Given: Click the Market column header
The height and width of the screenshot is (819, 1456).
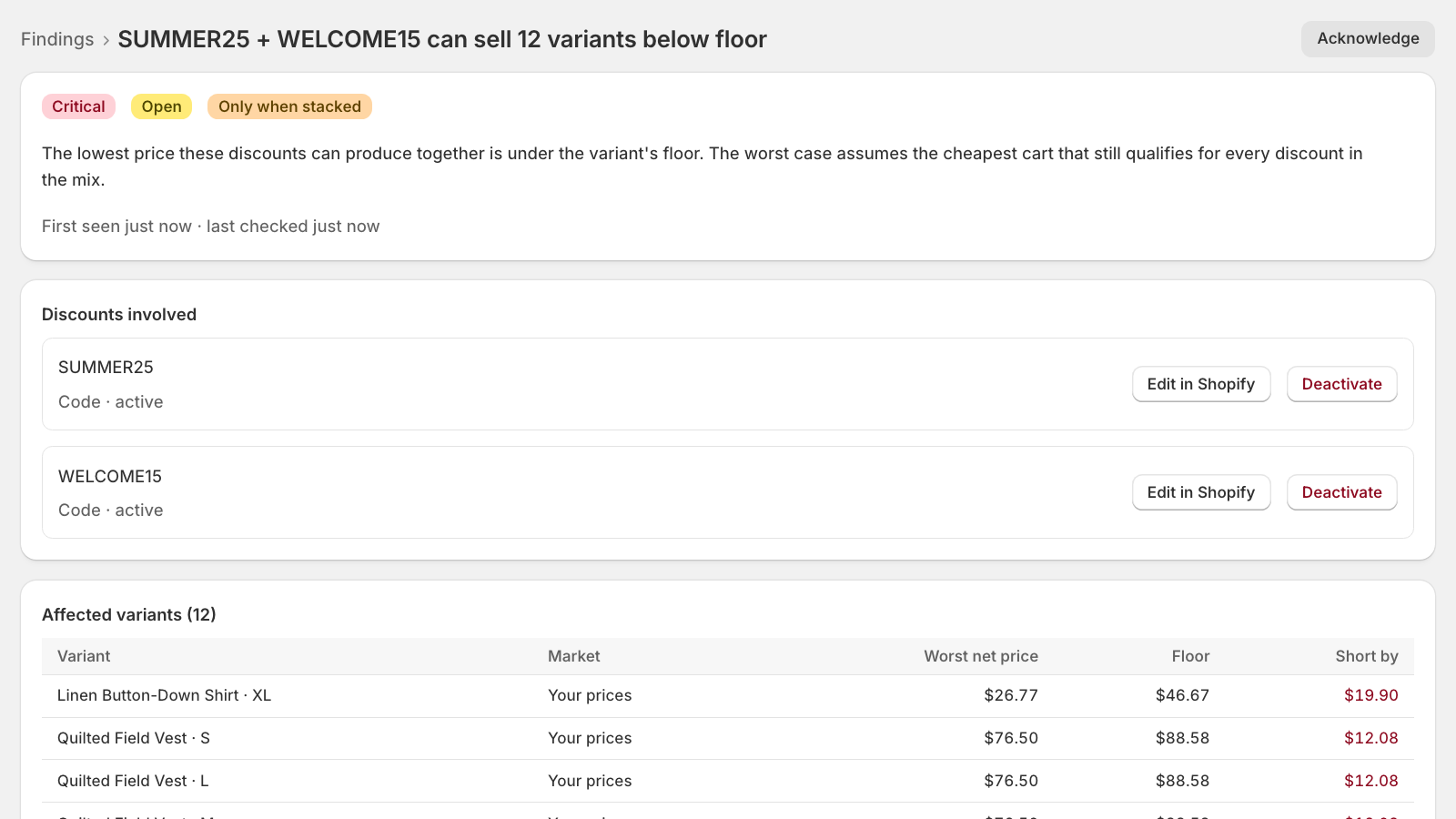Looking at the screenshot, I should click(x=574, y=656).
